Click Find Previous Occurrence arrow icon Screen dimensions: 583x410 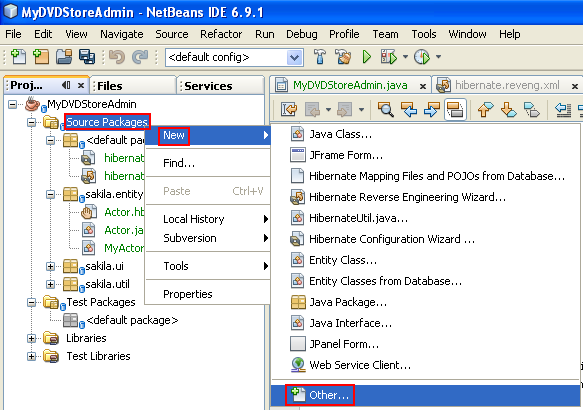click(408, 110)
